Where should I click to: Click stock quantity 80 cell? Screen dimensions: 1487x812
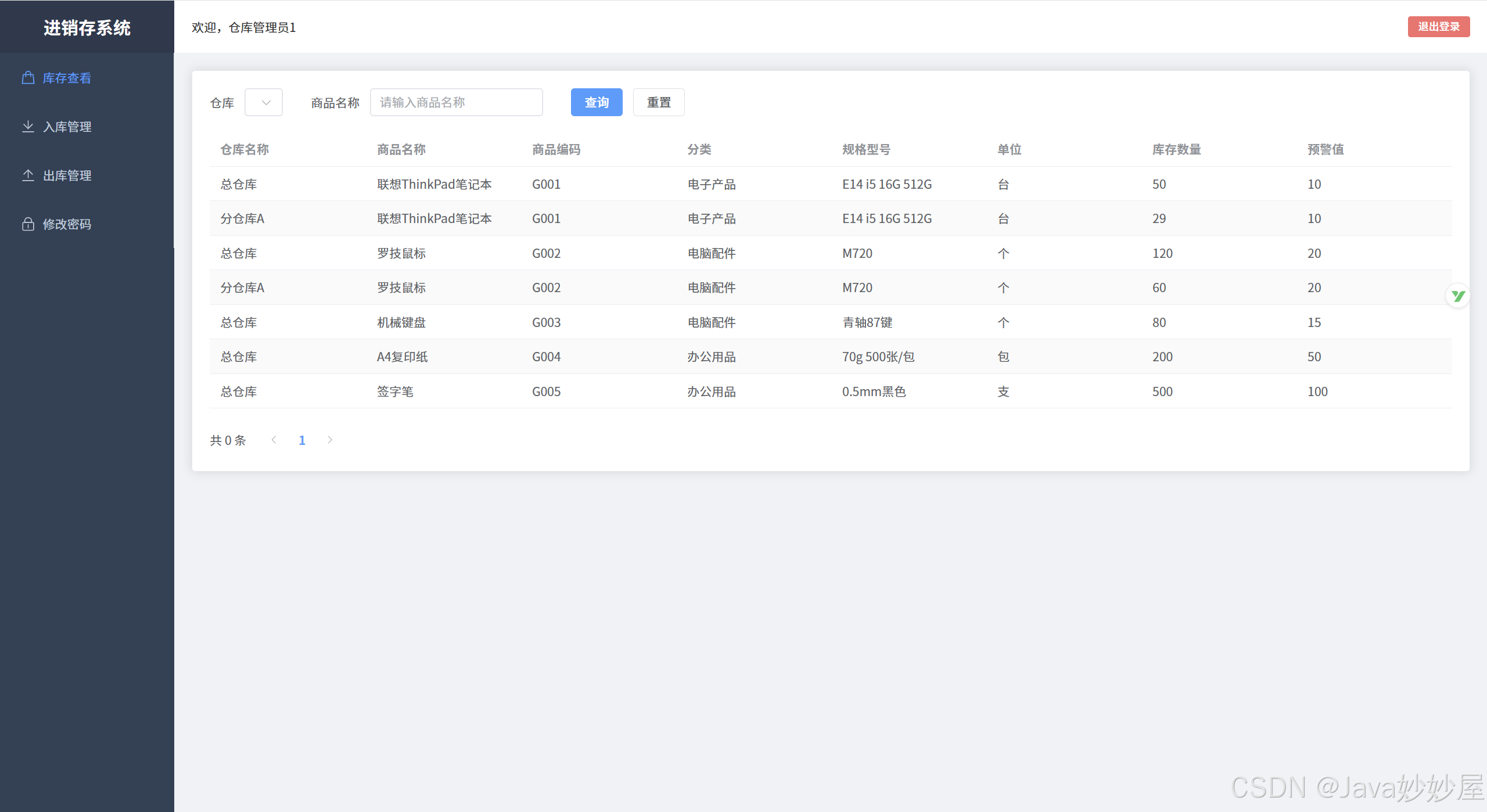coord(1159,322)
